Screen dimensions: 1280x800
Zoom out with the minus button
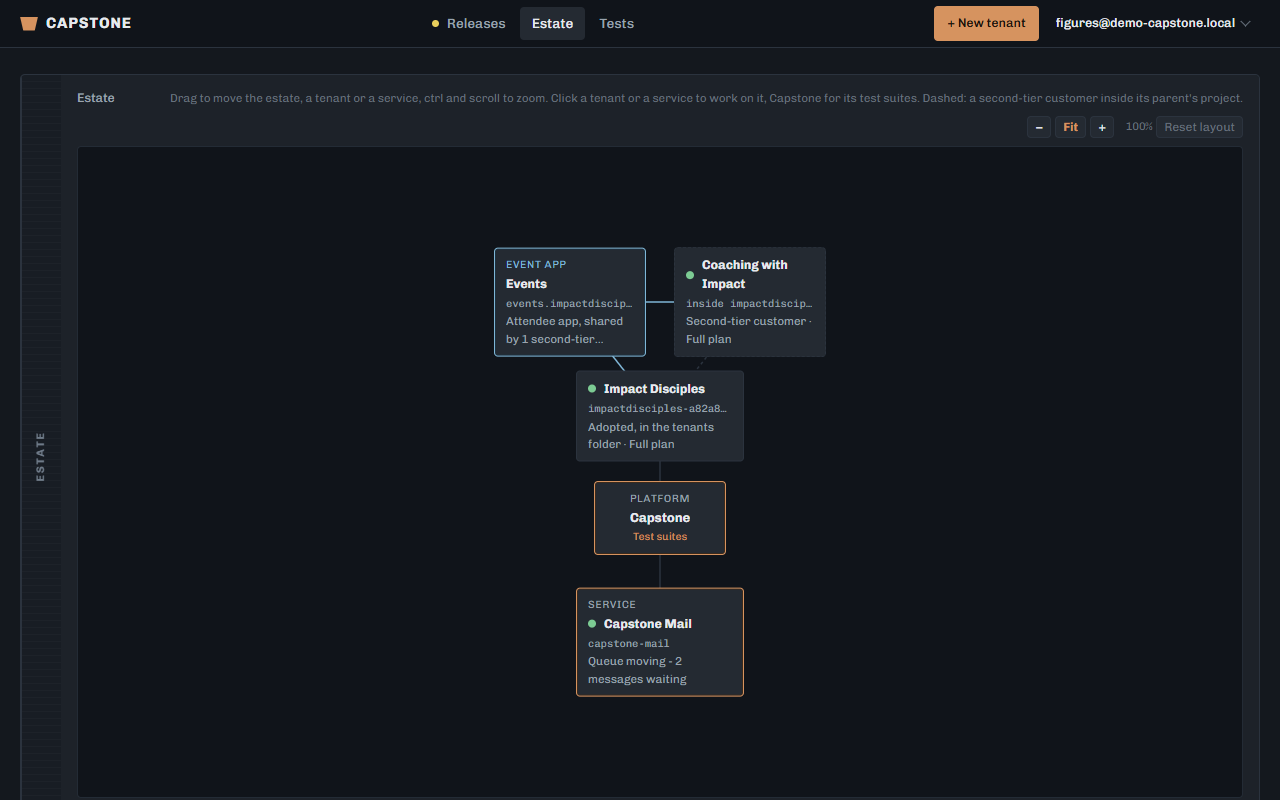point(1039,127)
